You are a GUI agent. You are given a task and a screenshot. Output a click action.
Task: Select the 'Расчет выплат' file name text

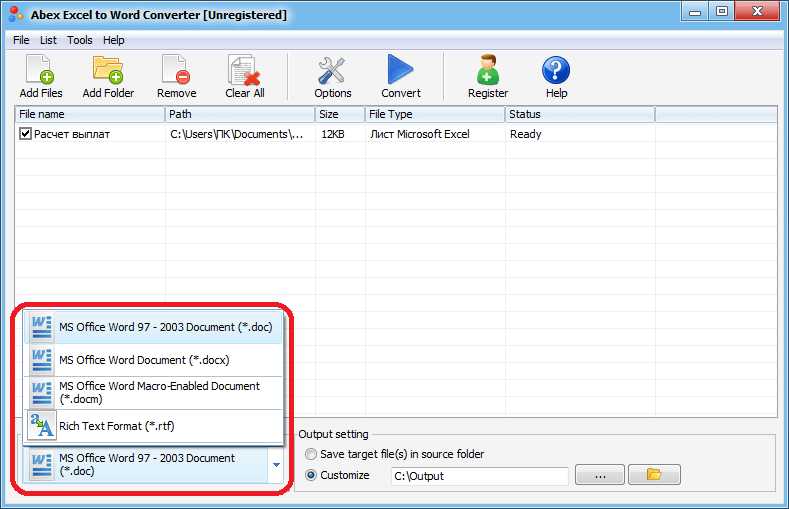pyautogui.click(x=72, y=134)
